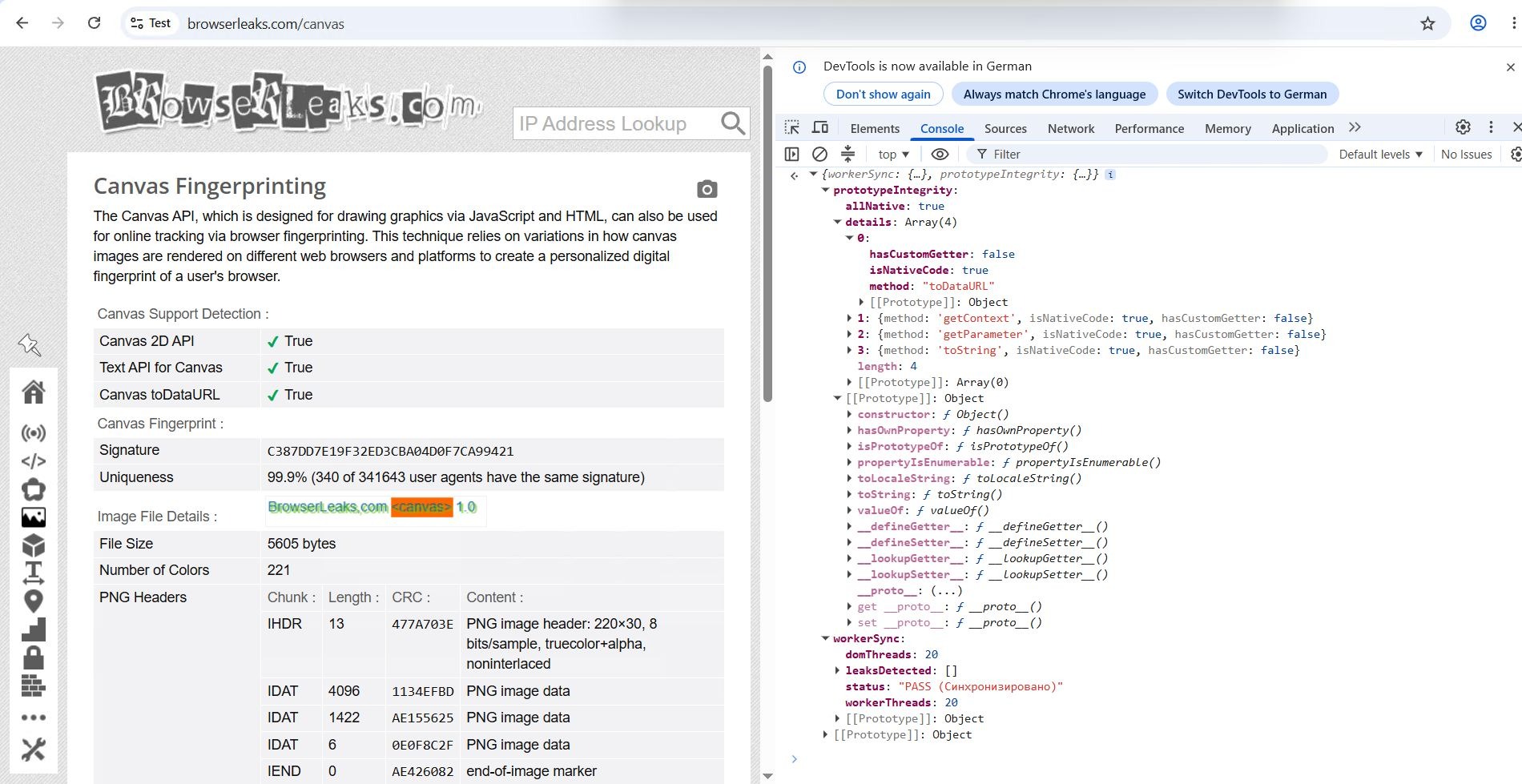This screenshot has width=1522, height=784.
Task: Open the top JavaScript context dropdown
Action: point(893,154)
